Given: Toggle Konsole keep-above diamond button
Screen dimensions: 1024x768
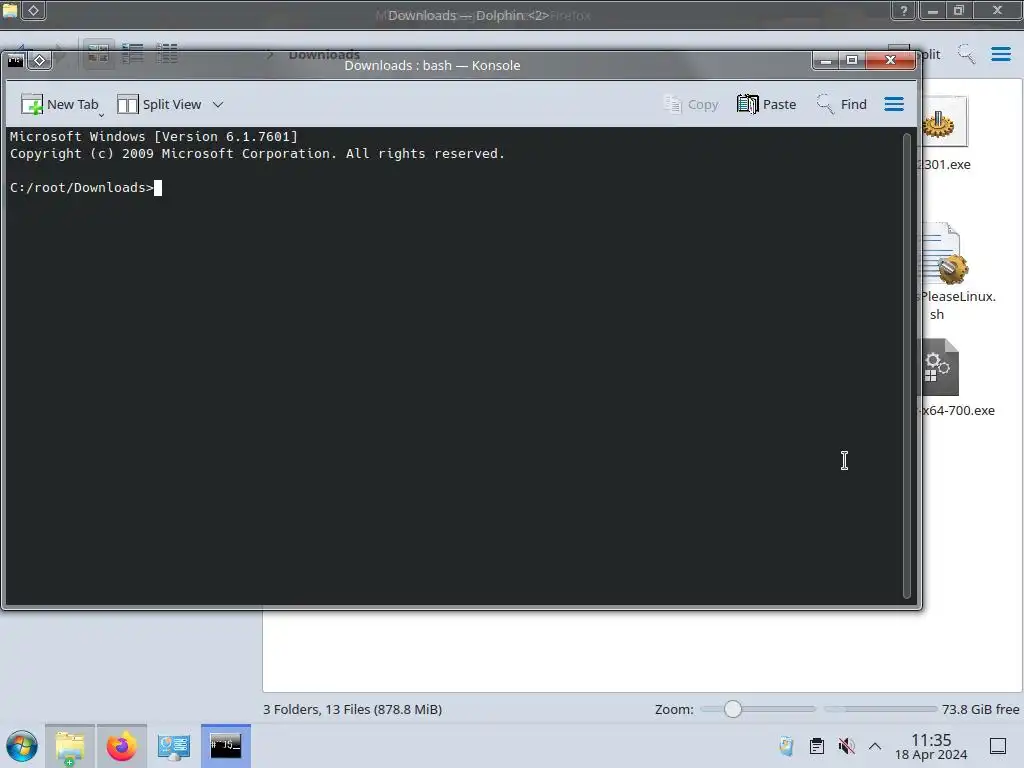Looking at the screenshot, I should [x=39, y=61].
